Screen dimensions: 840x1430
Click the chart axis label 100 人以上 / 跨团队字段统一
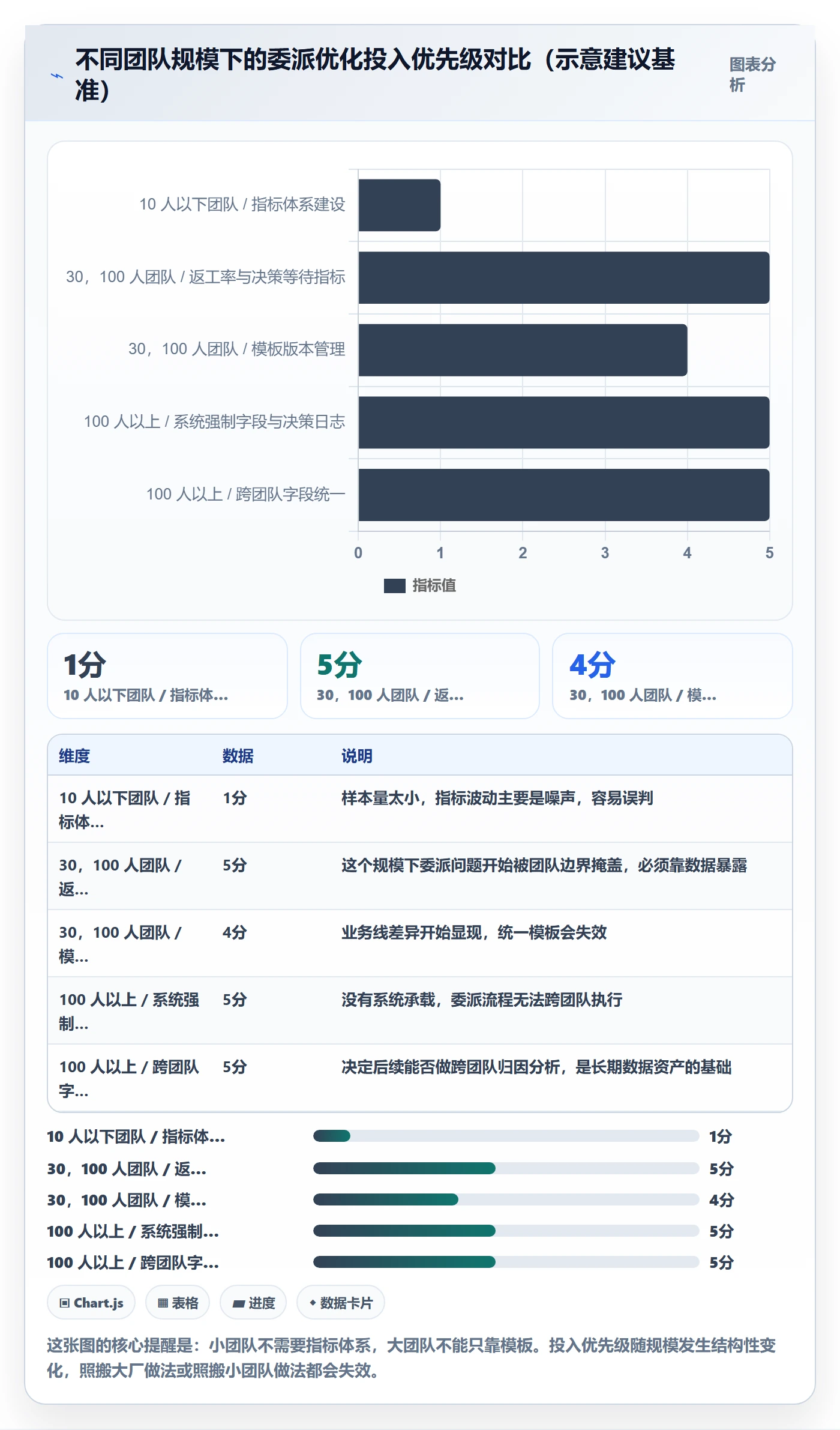tap(246, 494)
